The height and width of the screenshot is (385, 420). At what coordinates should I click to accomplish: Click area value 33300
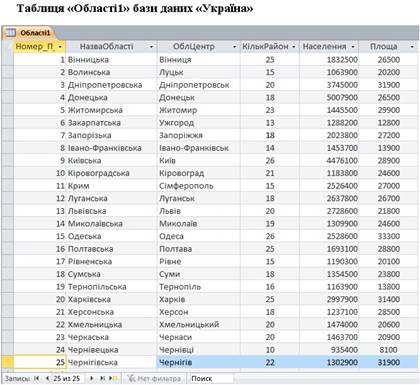389,236
